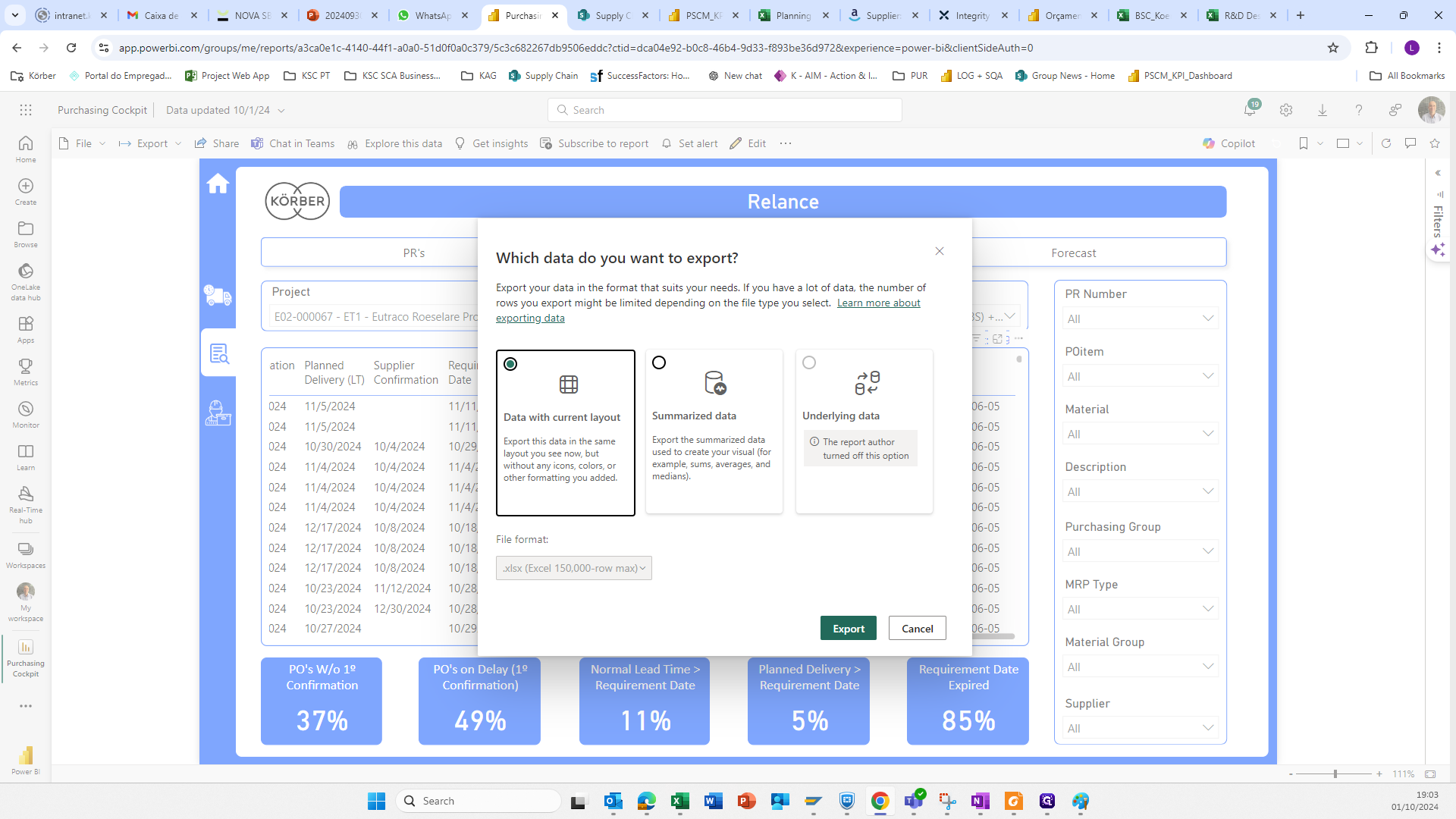
Task: Click Explore this data
Action: click(394, 143)
